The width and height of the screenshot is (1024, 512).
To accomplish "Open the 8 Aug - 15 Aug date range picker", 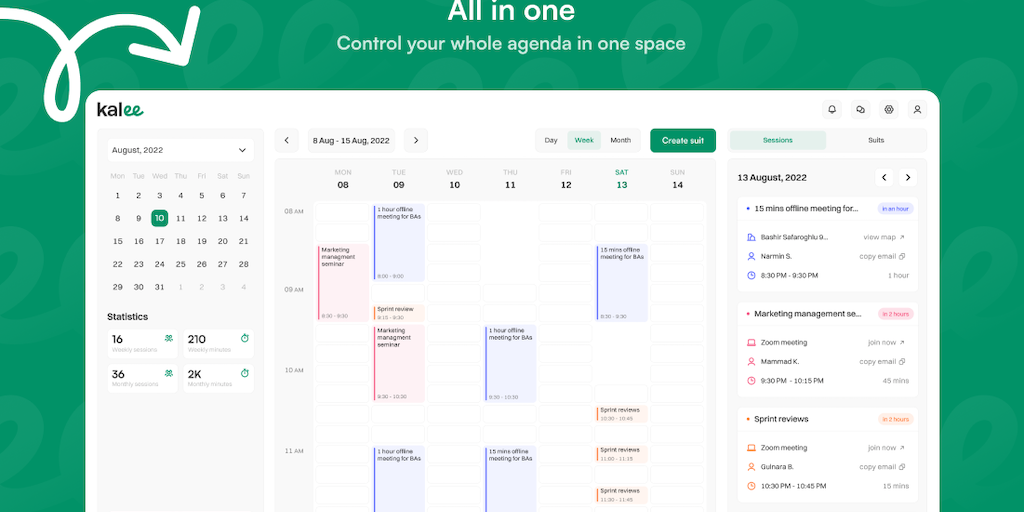I will click(351, 141).
